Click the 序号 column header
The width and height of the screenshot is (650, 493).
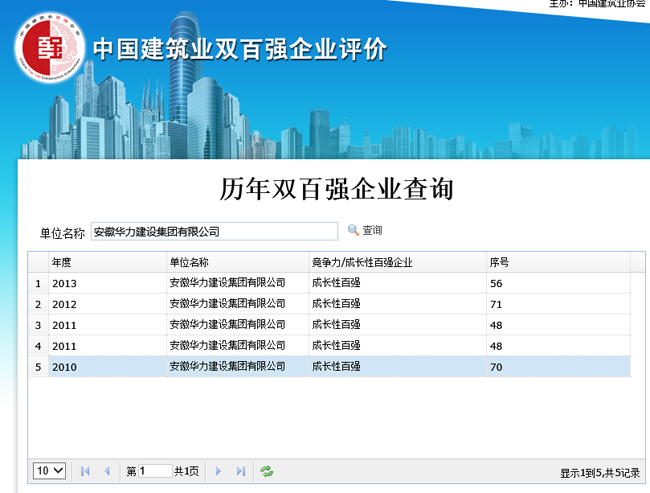click(557, 262)
